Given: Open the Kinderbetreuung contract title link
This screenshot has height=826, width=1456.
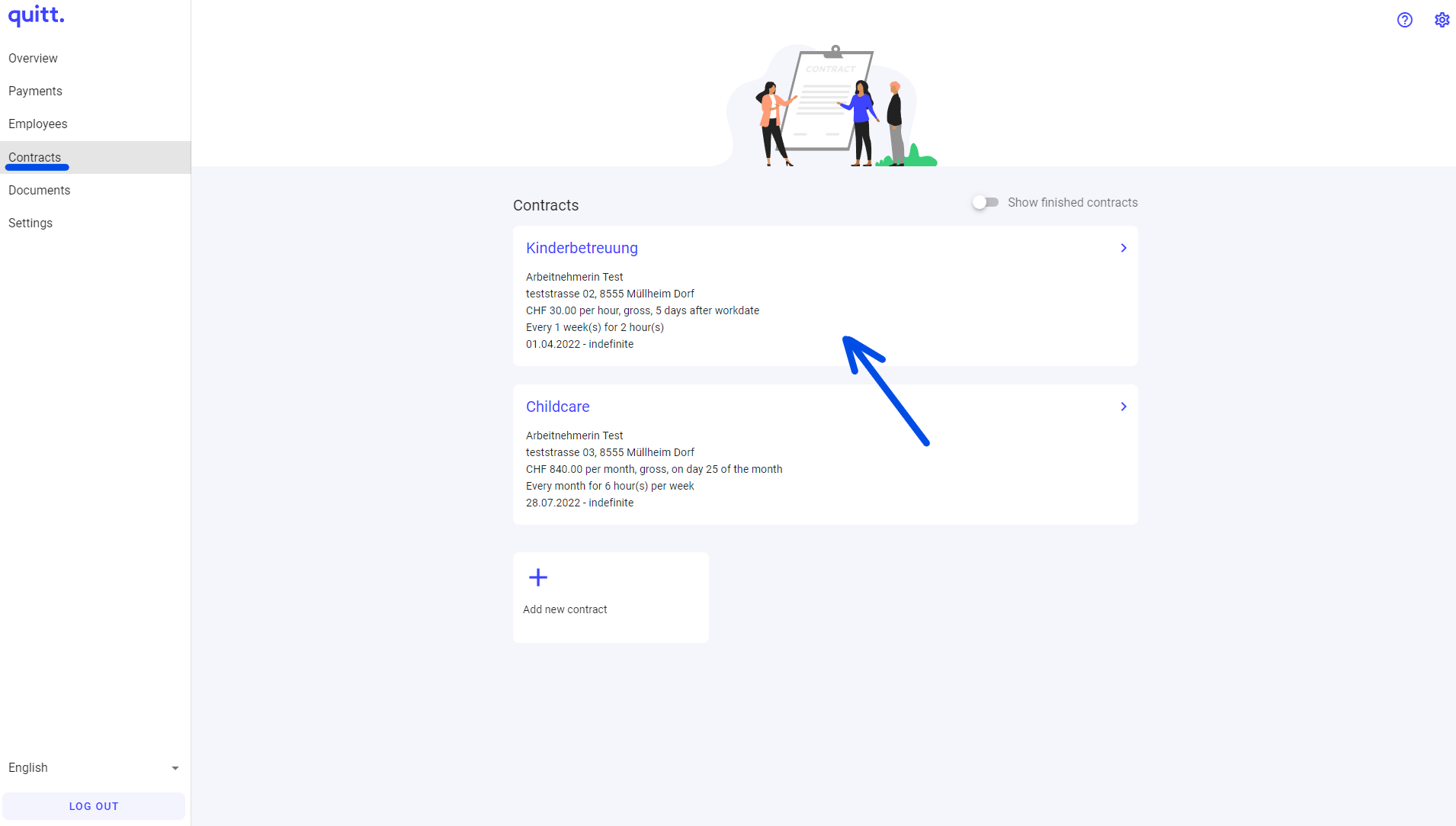Looking at the screenshot, I should pos(582,249).
